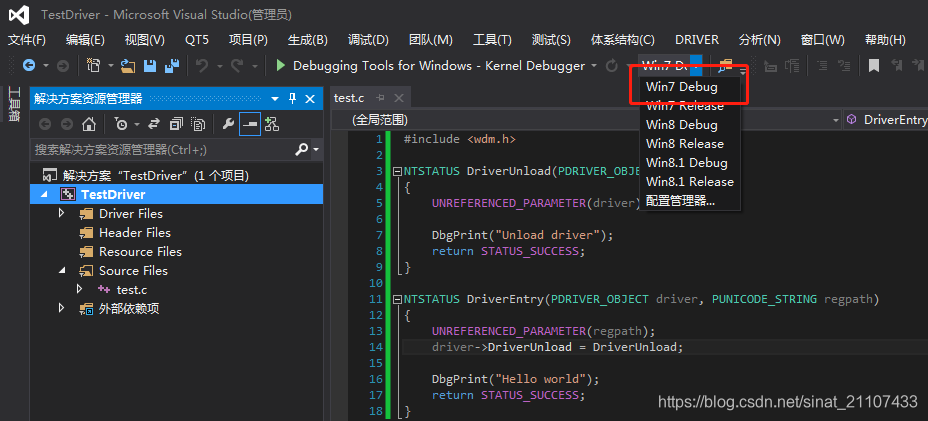This screenshot has height=421, width=928.
Task: Toggle pin on the test.c tab
Action: tap(381, 98)
